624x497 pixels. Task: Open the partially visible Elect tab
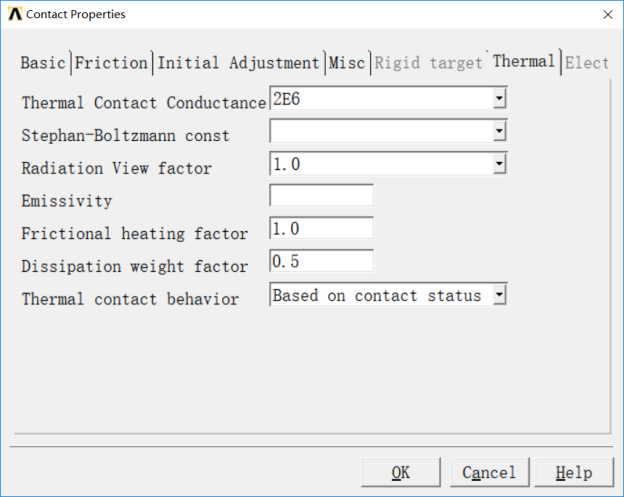587,63
